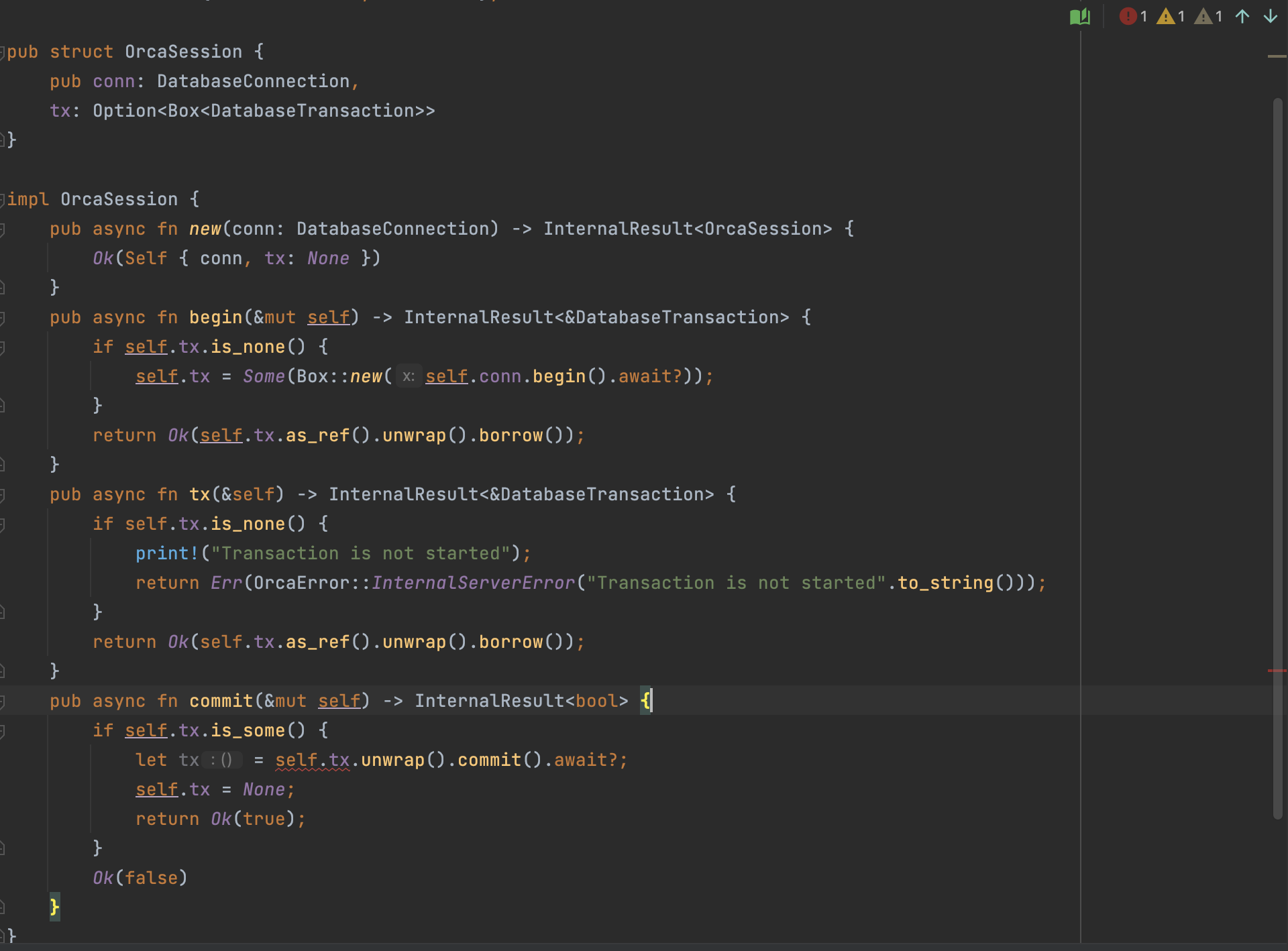Collapse the pub struct OrcaSession block

(3, 52)
